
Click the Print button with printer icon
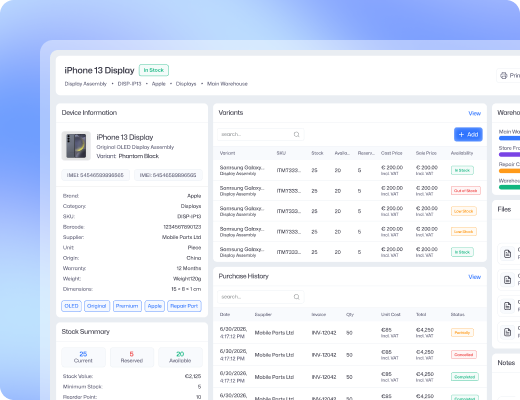click(x=509, y=76)
